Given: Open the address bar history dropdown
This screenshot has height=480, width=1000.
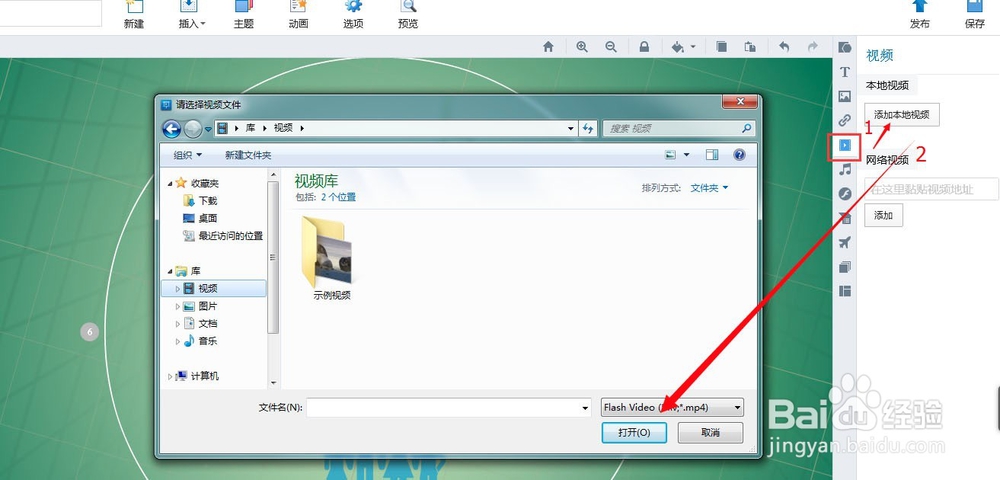Looking at the screenshot, I should pos(570,128).
